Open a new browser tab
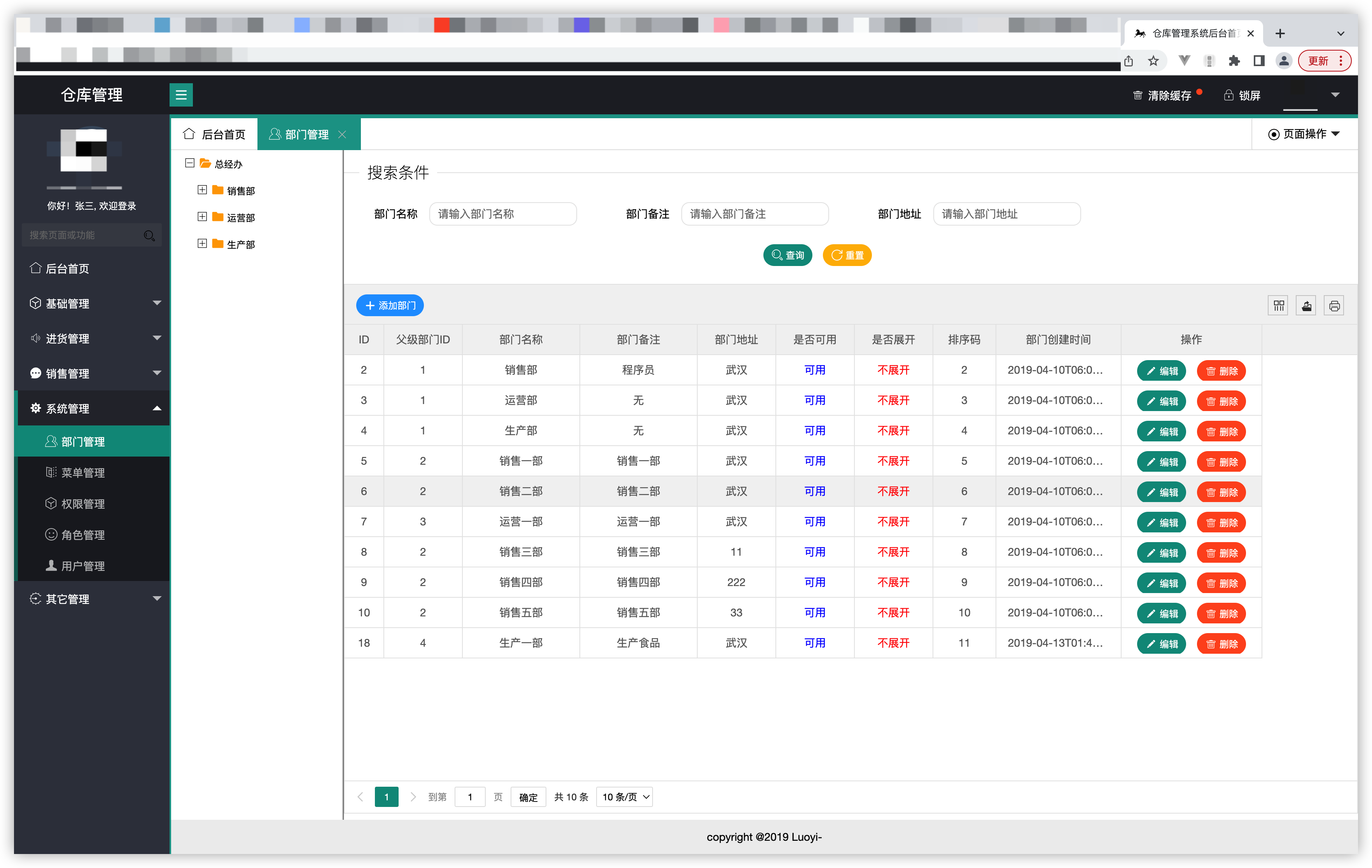This screenshot has height=868, width=1372. pos(1280,33)
